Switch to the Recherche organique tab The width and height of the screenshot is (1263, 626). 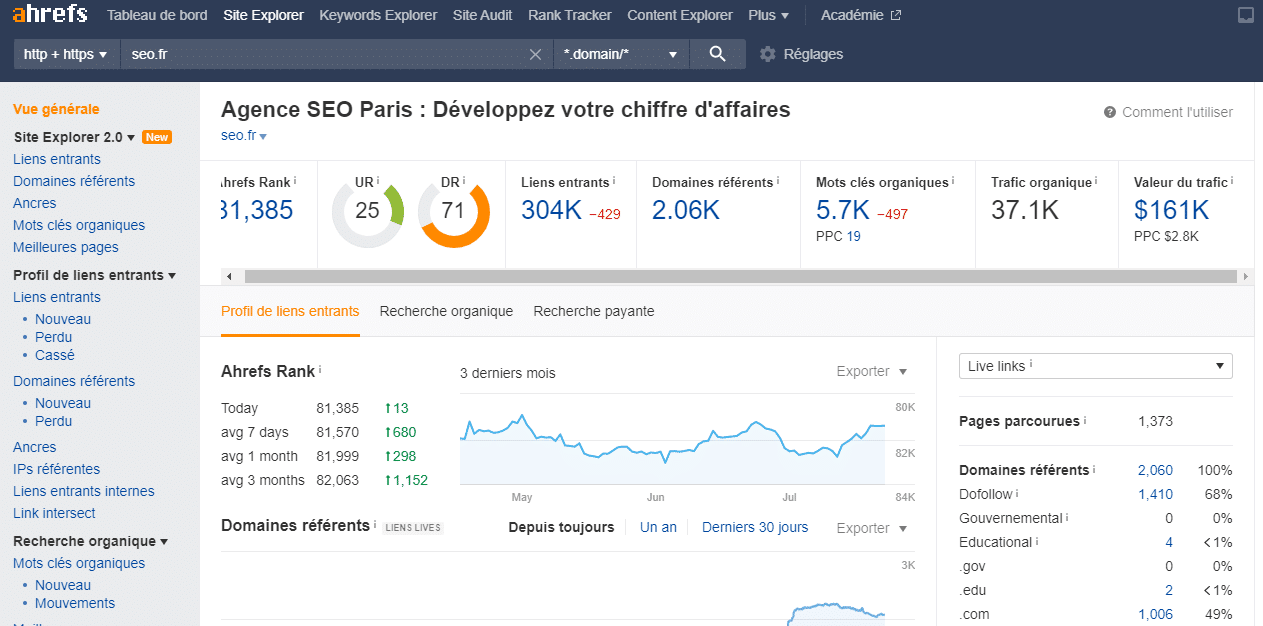point(446,311)
